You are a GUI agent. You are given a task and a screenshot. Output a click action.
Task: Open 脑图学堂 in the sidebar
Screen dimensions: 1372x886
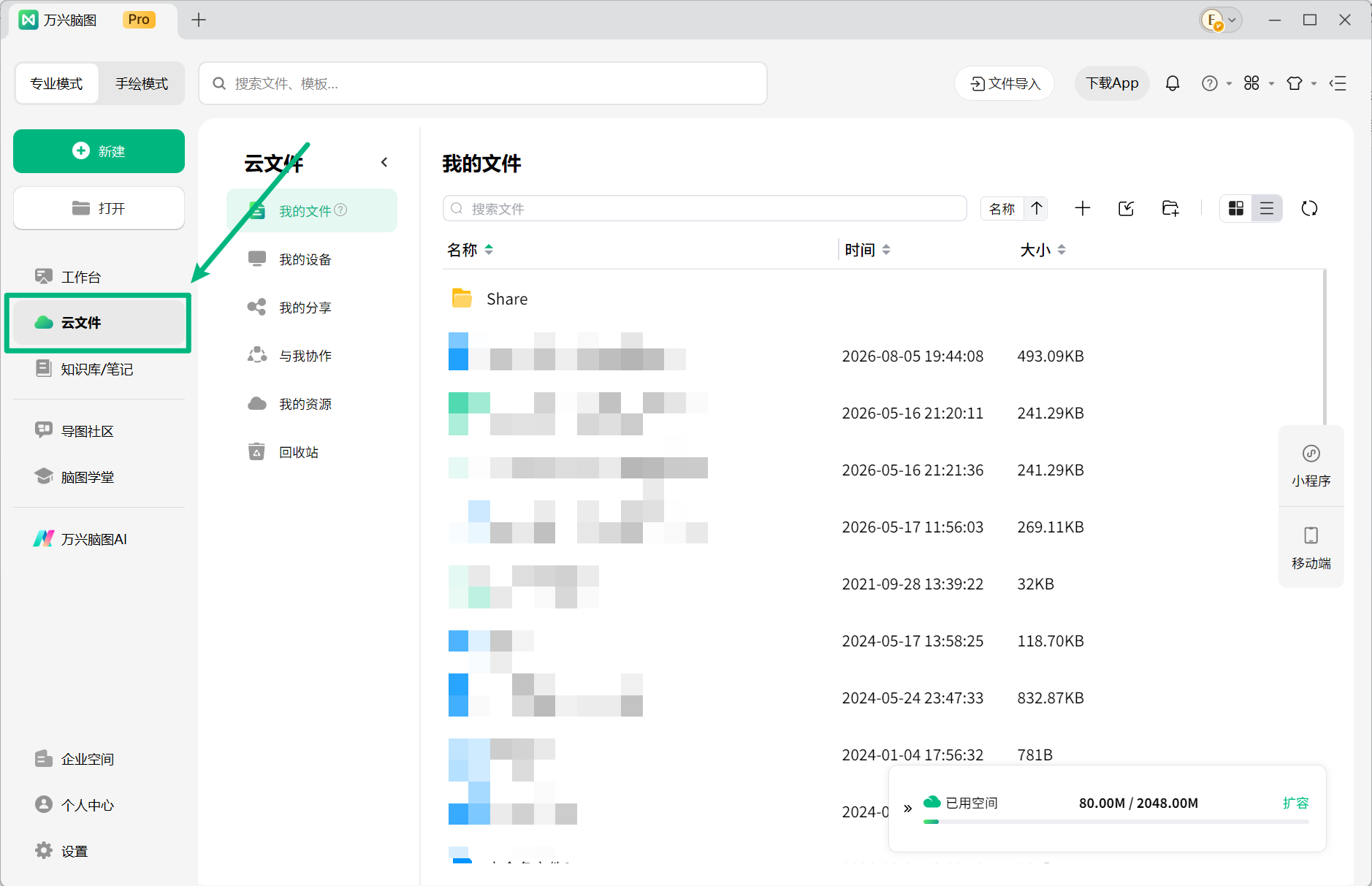tap(99, 477)
